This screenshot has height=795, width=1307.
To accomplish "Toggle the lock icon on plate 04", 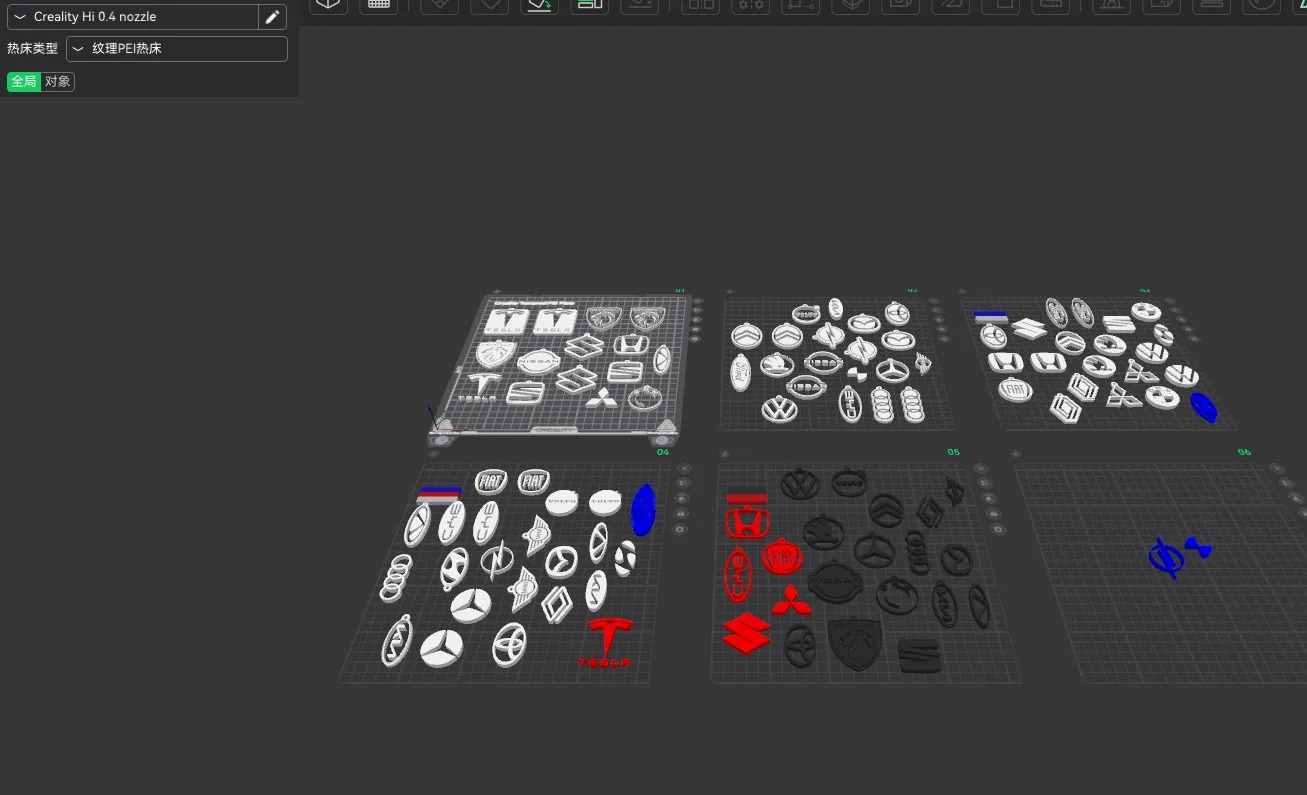I will click(x=681, y=513).
